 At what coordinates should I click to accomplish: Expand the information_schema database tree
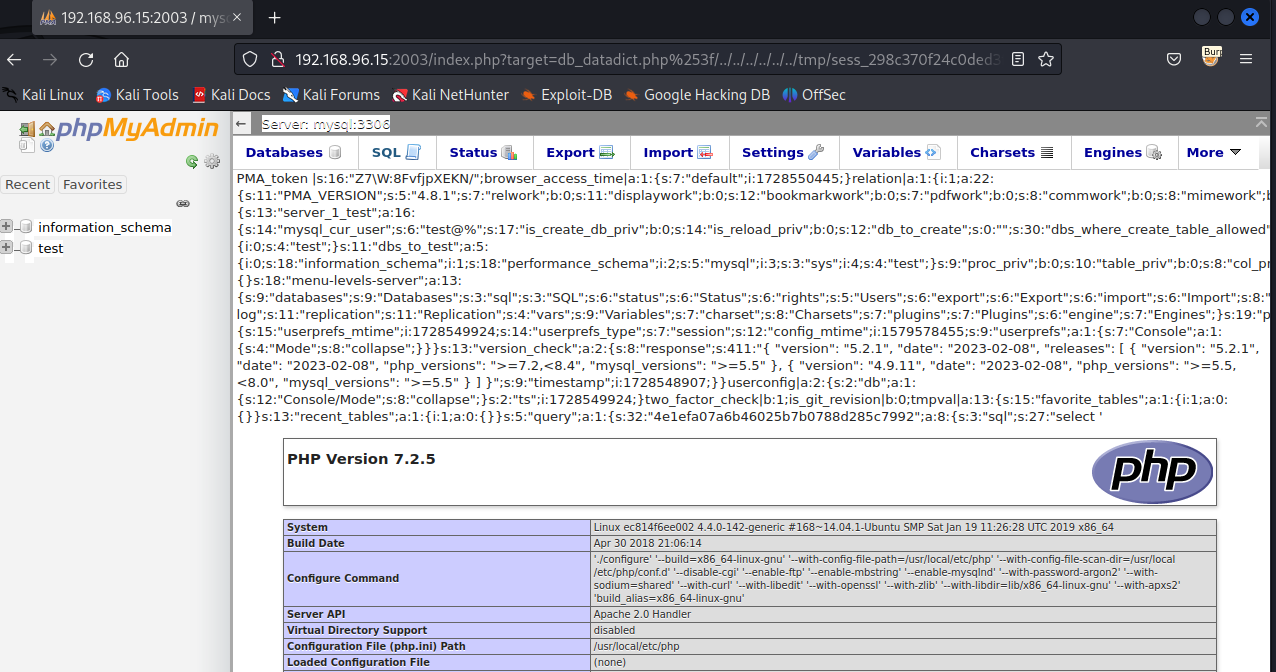tap(7, 227)
